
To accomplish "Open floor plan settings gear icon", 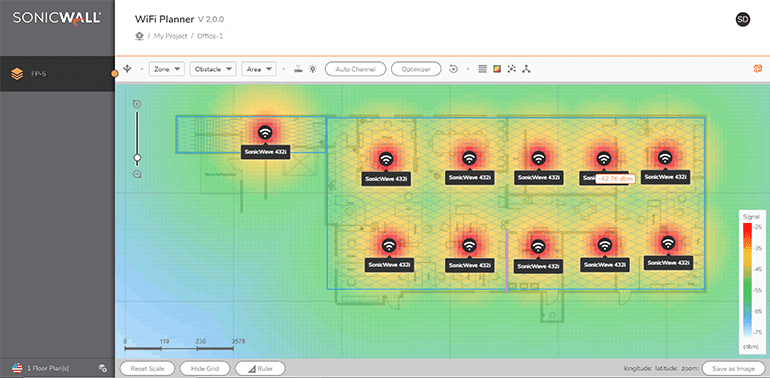I will (x=102, y=368).
